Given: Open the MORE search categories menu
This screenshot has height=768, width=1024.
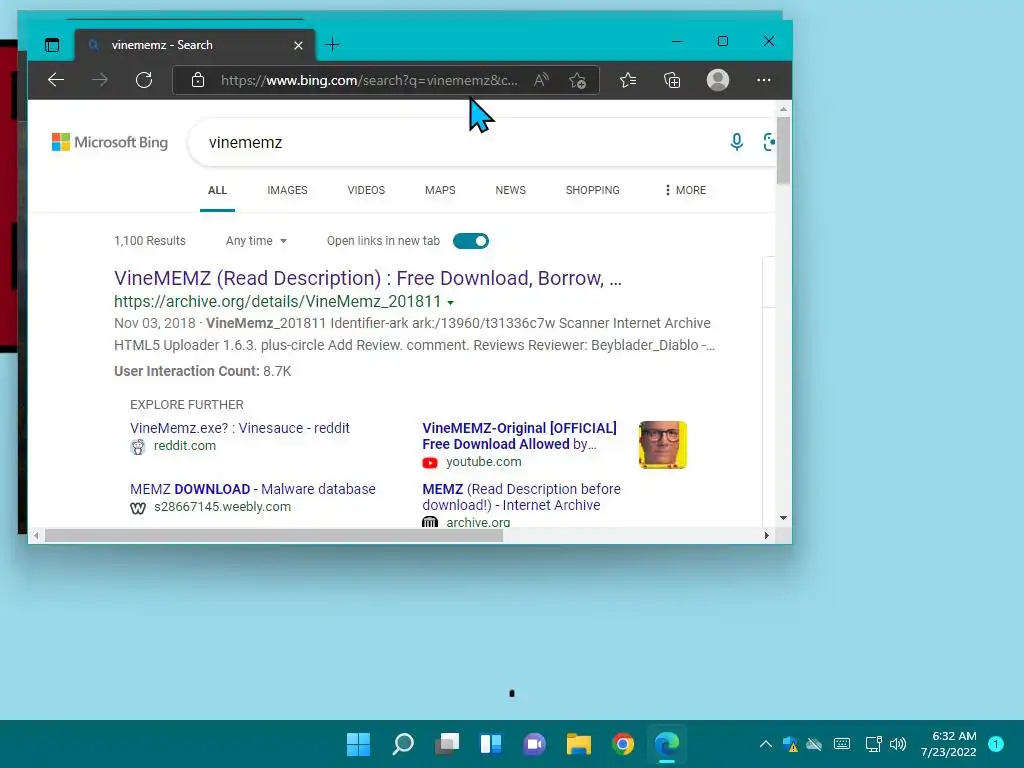Looking at the screenshot, I should 685,190.
